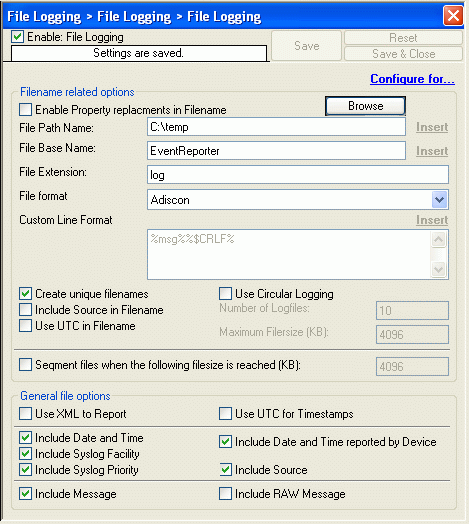Enable Segment files when filesize reached
Screen dimensions: 469x524
pos(25,365)
